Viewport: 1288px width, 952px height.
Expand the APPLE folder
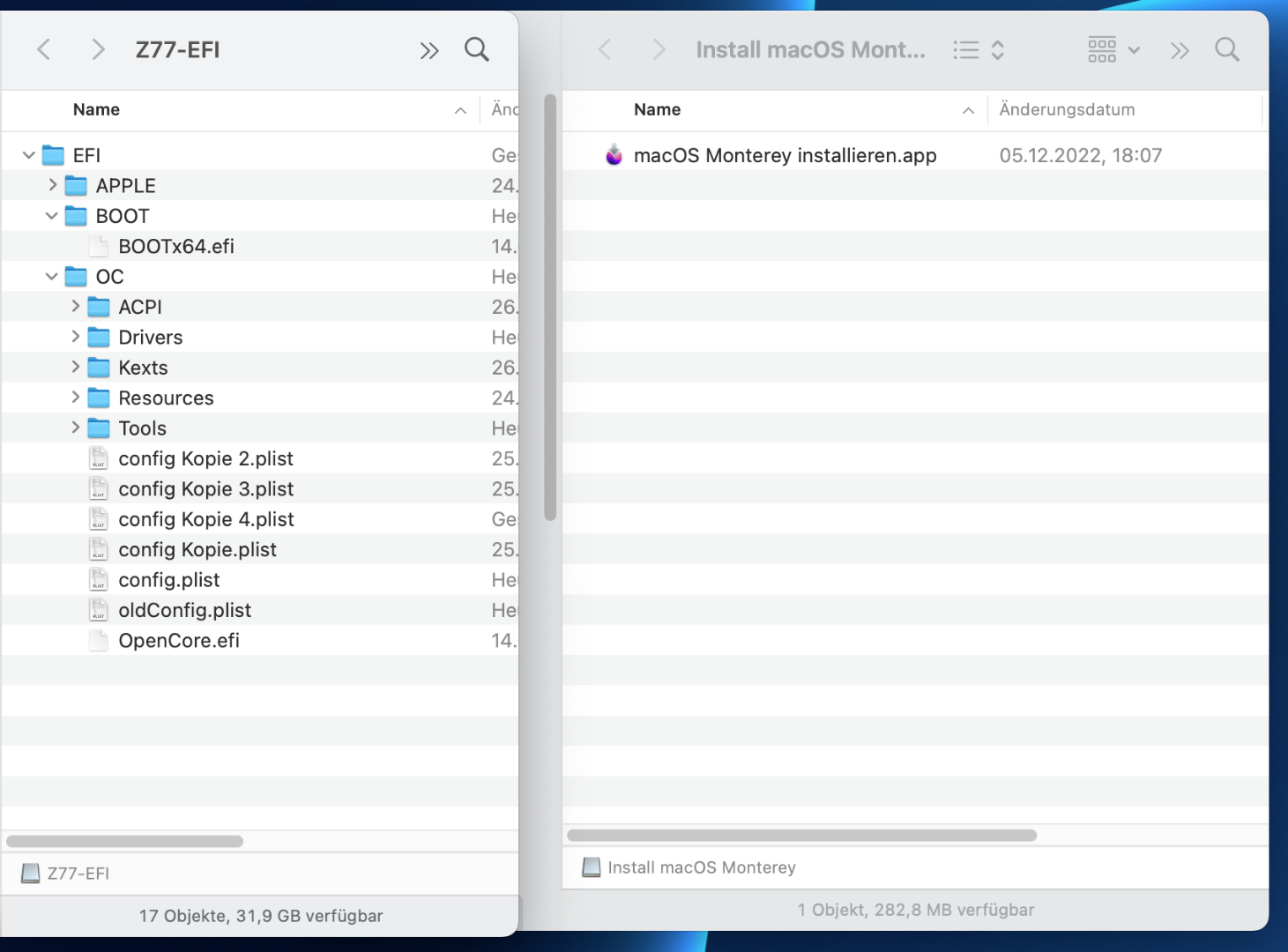[x=52, y=185]
